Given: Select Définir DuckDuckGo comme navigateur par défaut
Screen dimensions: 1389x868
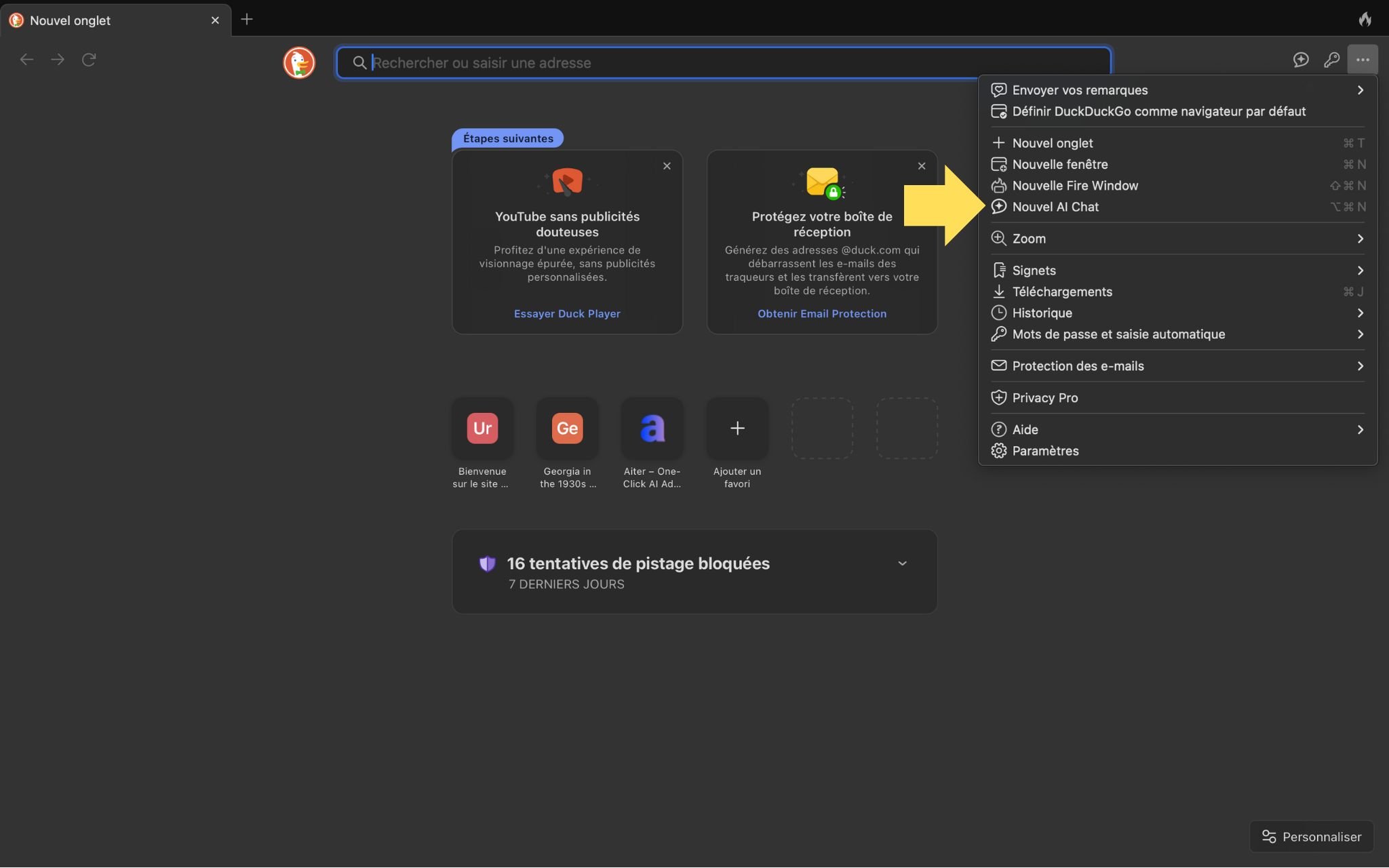Looking at the screenshot, I should click(x=1177, y=111).
